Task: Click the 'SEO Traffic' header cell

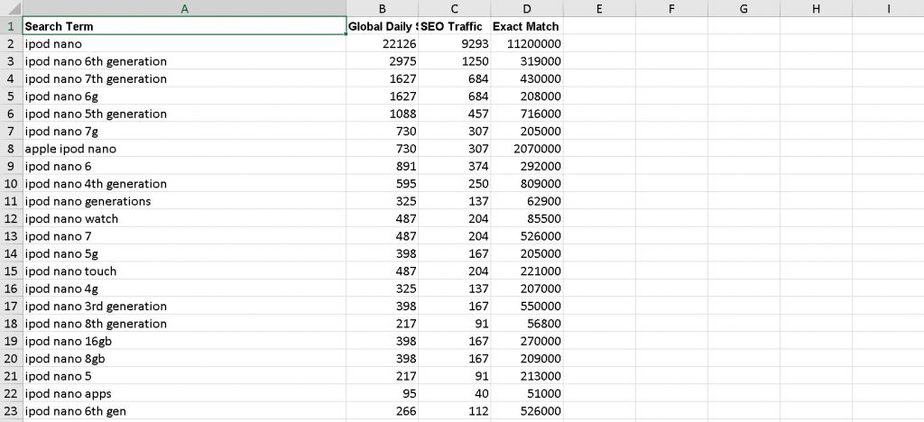Action: click(454, 26)
